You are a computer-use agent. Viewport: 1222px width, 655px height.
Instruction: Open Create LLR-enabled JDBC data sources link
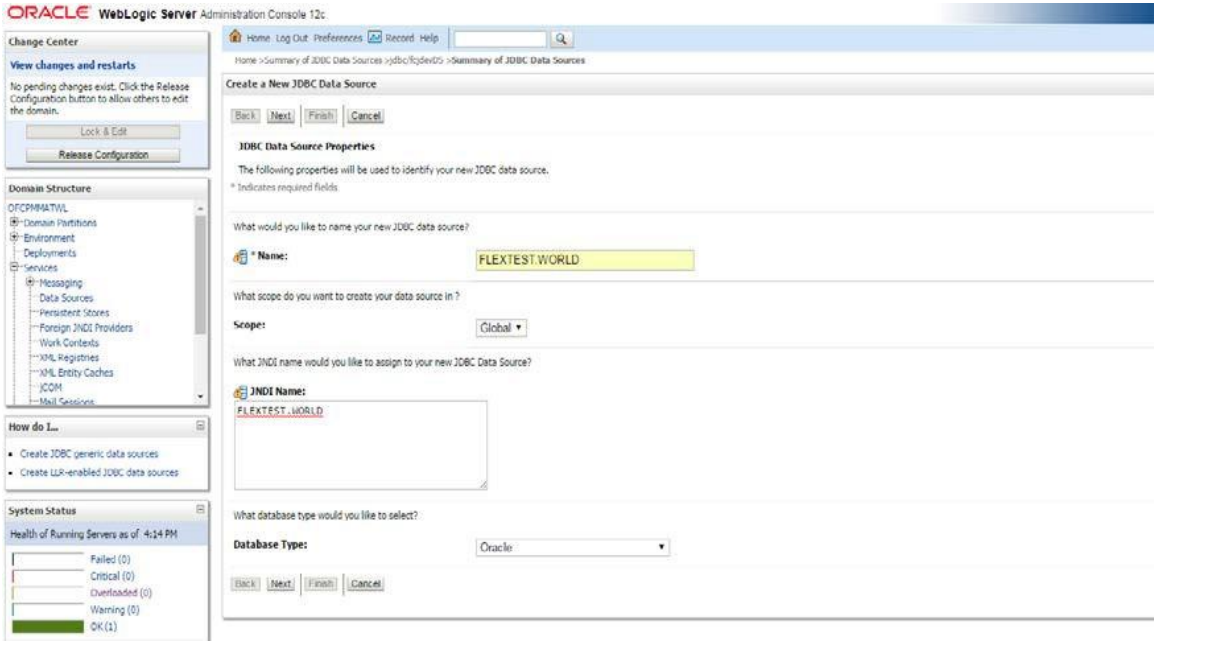(x=98, y=471)
